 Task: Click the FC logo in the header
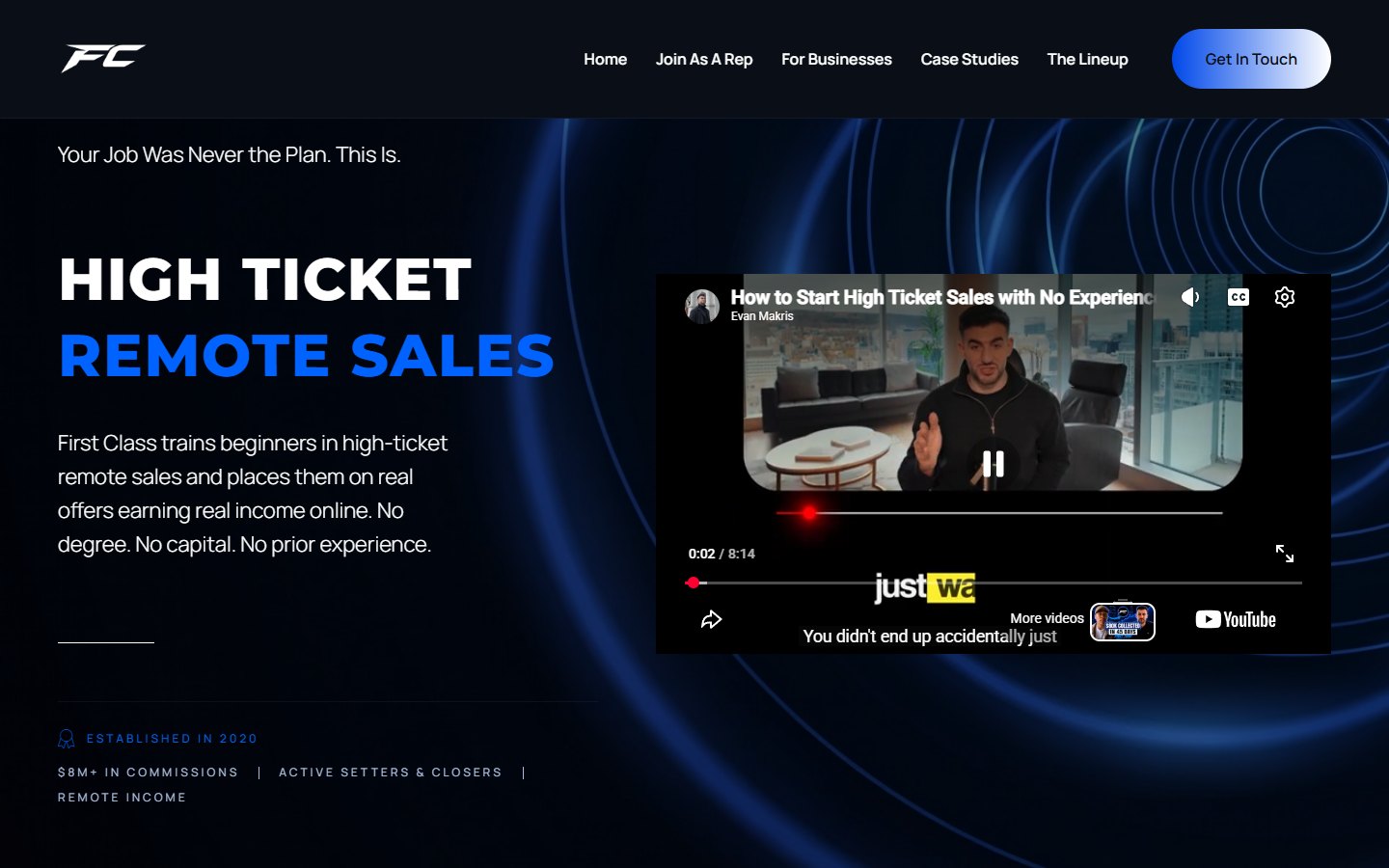coord(103,58)
